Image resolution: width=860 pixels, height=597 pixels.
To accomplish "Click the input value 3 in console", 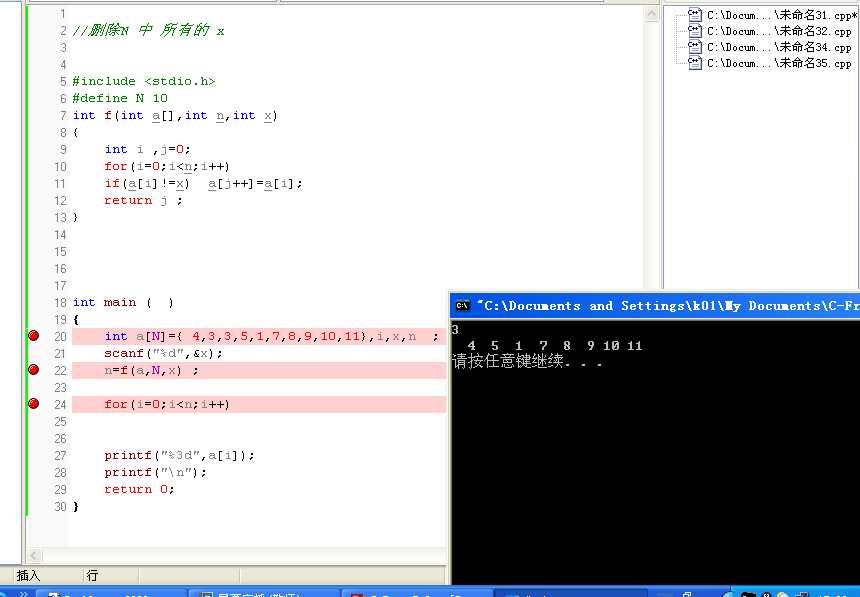I will (x=455, y=330).
